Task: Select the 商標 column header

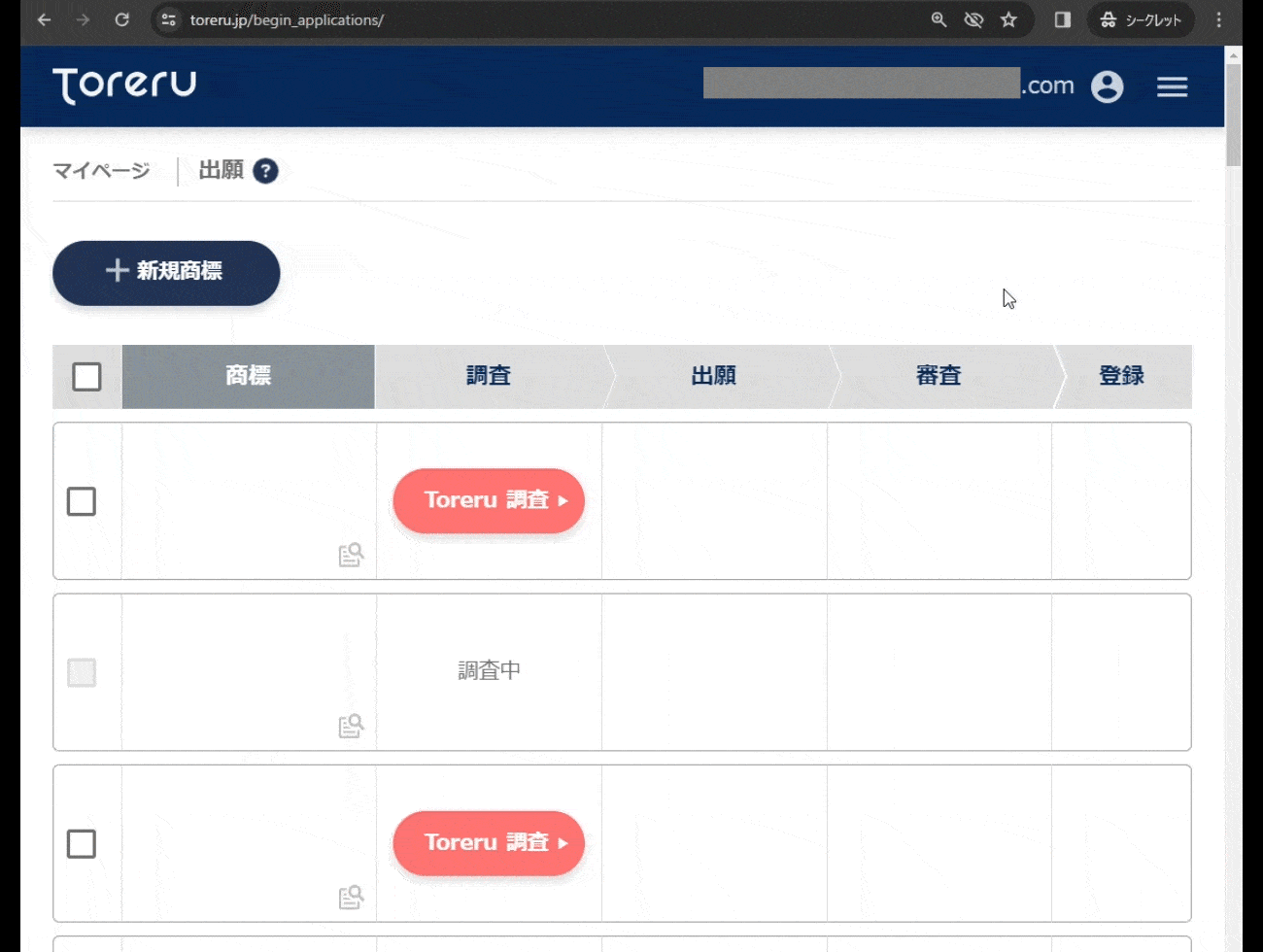Action: [249, 376]
